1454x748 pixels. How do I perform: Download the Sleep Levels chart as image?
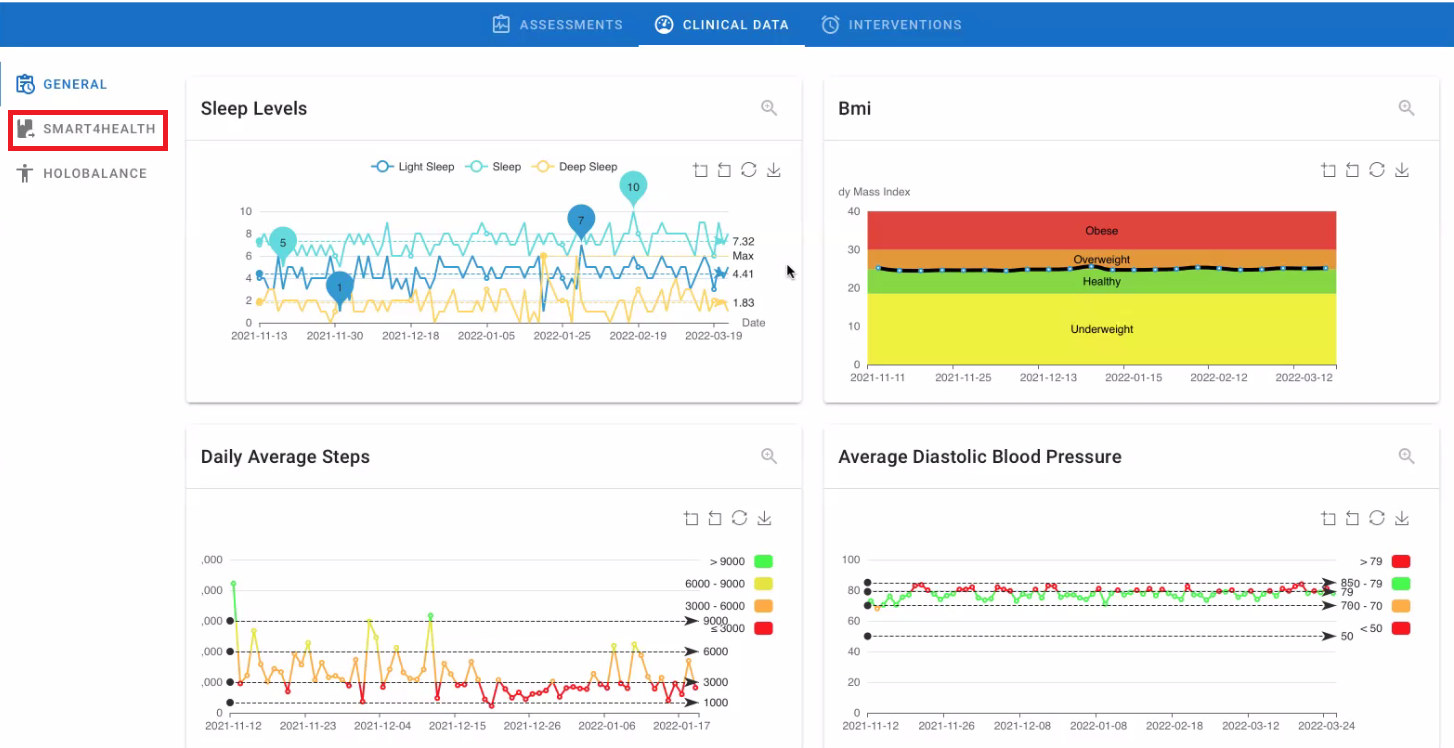click(x=773, y=170)
